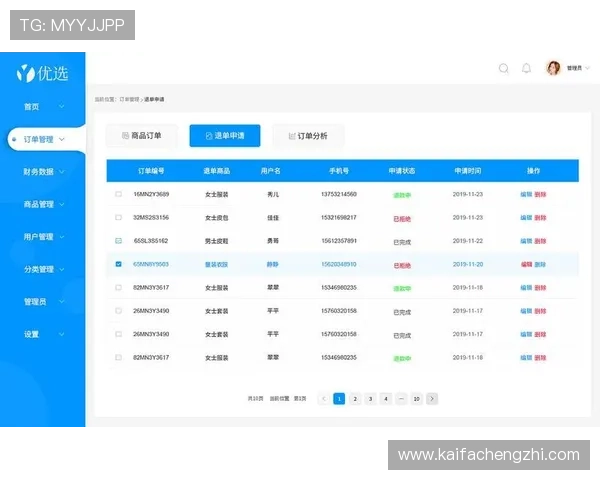Check the box for order 16MN2Y3689
The height and width of the screenshot is (480, 600).
(x=118, y=194)
